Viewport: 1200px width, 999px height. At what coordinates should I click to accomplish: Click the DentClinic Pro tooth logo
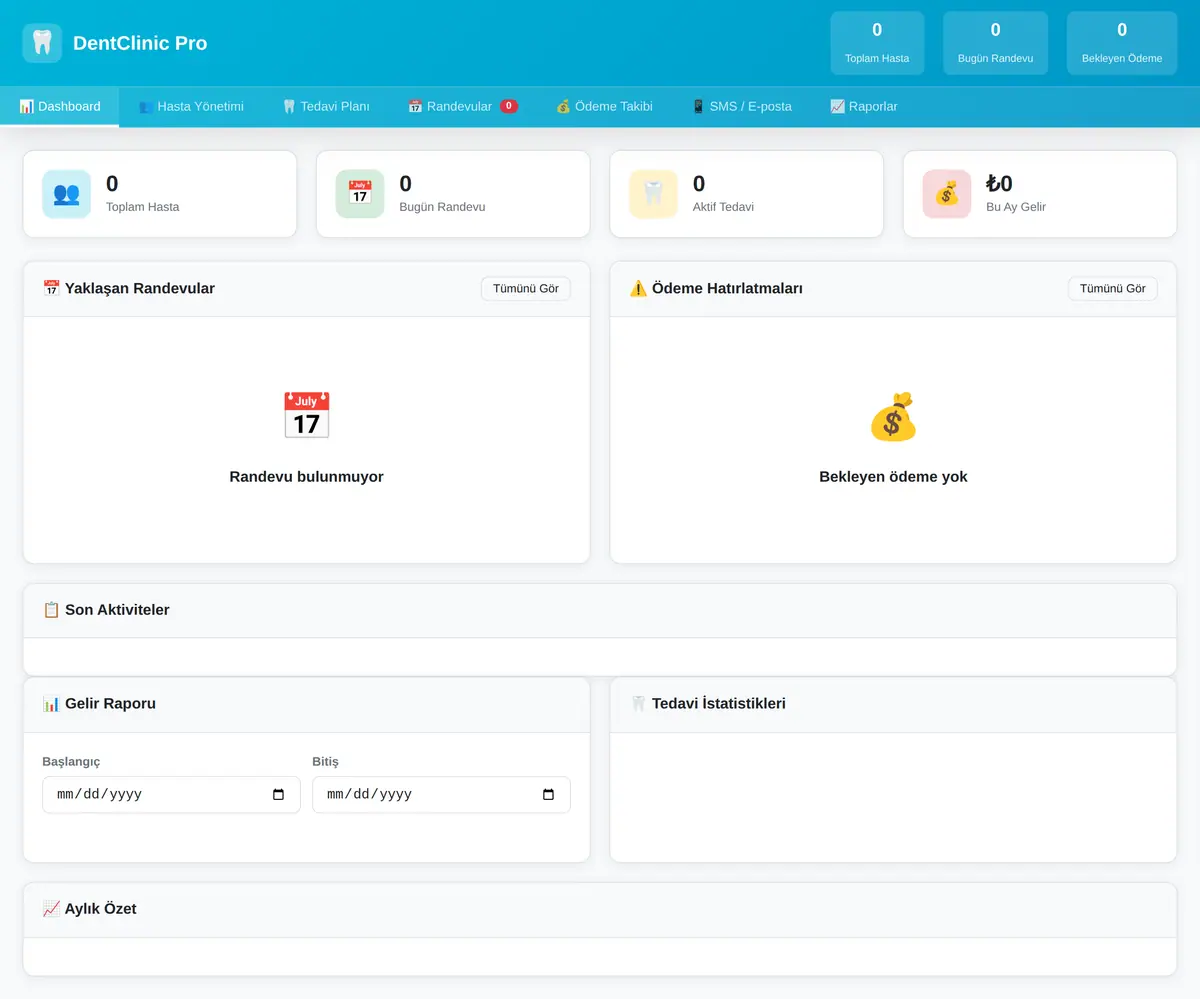[42, 43]
